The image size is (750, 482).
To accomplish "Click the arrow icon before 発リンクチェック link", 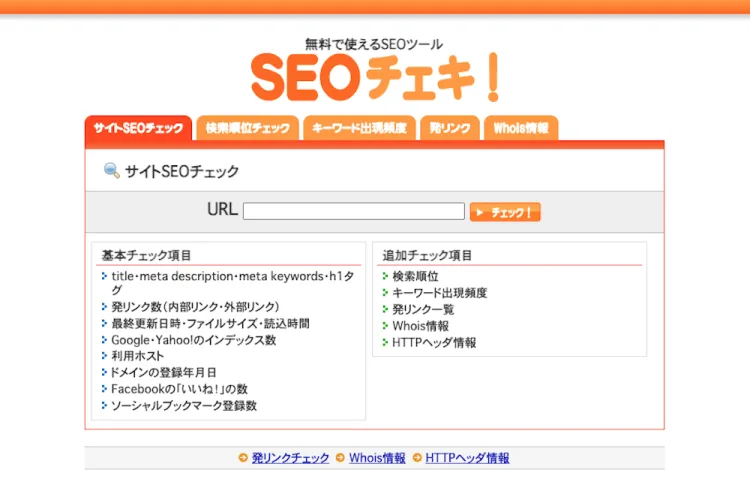I will click(243, 458).
